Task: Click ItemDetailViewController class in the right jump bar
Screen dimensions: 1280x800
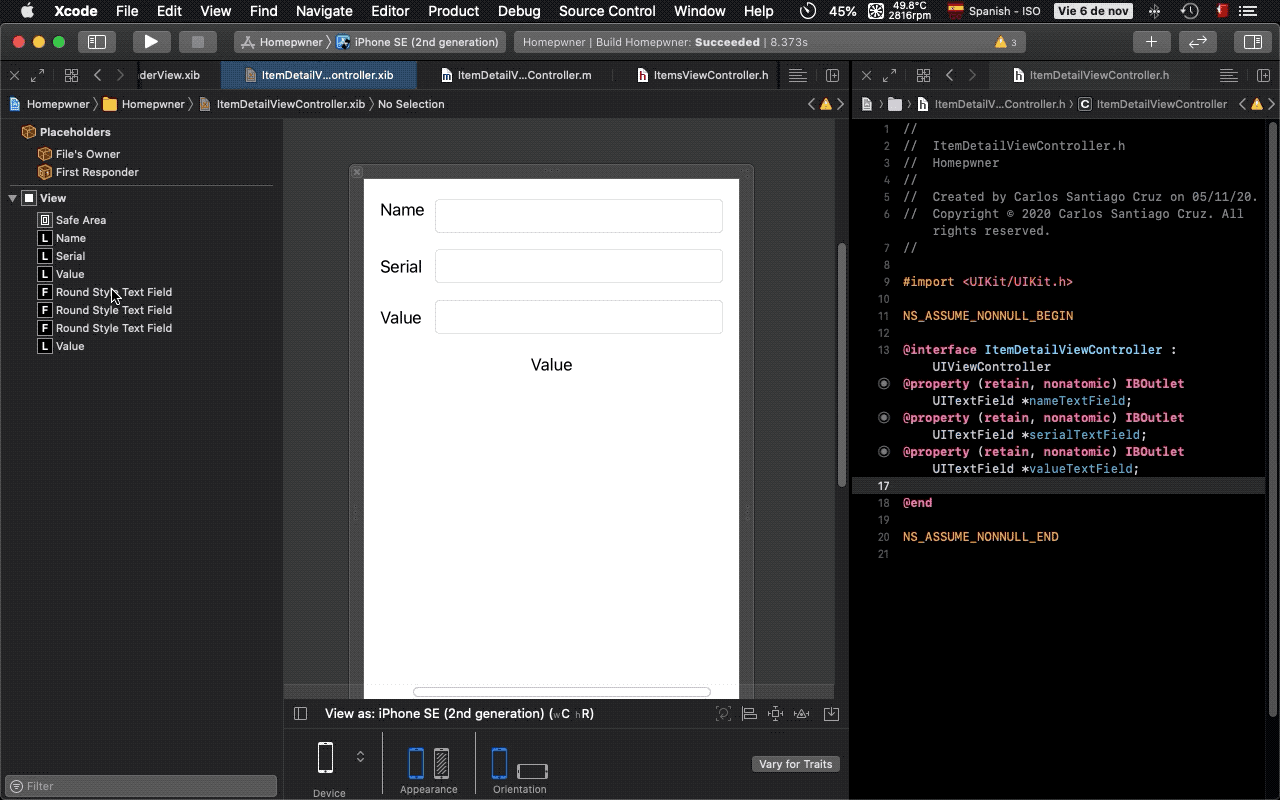Action: coord(1152,104)
